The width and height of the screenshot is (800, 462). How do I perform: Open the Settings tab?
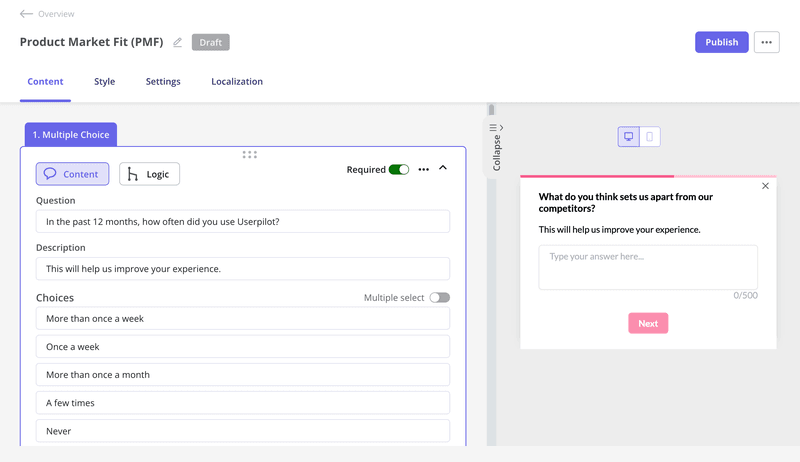(163, 82)
